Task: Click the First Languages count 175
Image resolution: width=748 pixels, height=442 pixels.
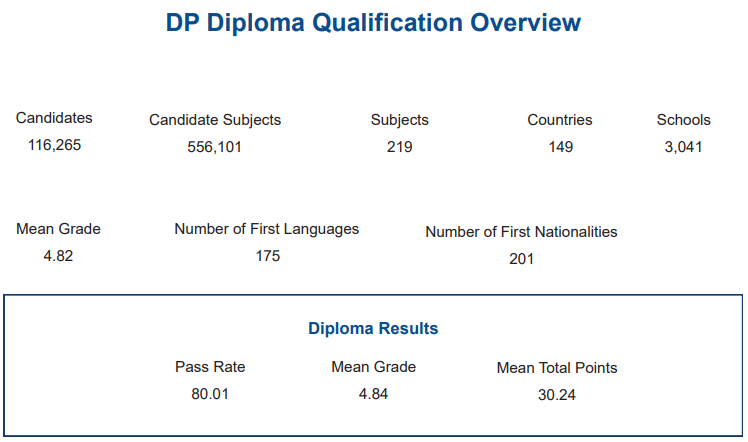Action: pyautogui.click(x=267, y=256)
